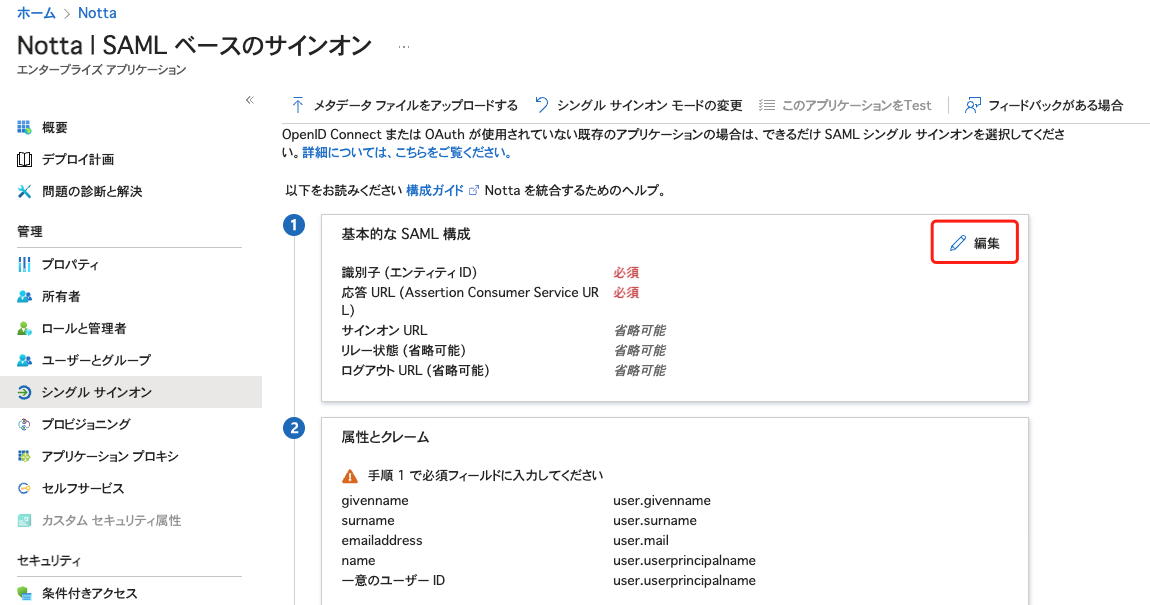Open ロールと管理者 page
Screen dimensions: 1150x605
click(x=84, y=329)
